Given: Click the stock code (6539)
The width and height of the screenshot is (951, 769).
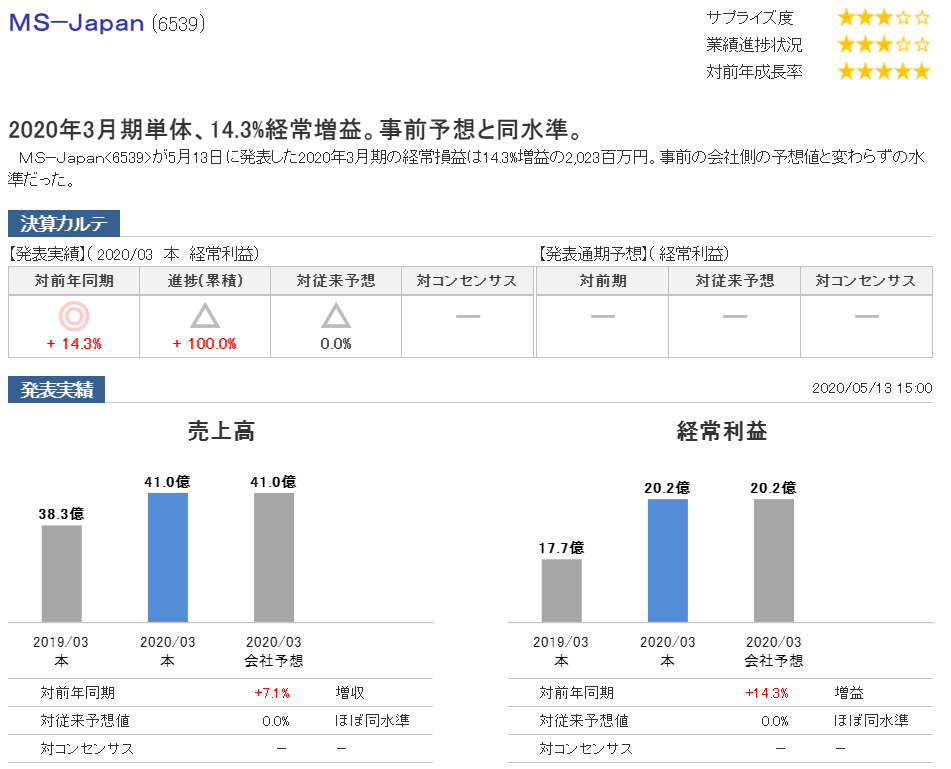Looking at the screenshot, I should 178,24.
